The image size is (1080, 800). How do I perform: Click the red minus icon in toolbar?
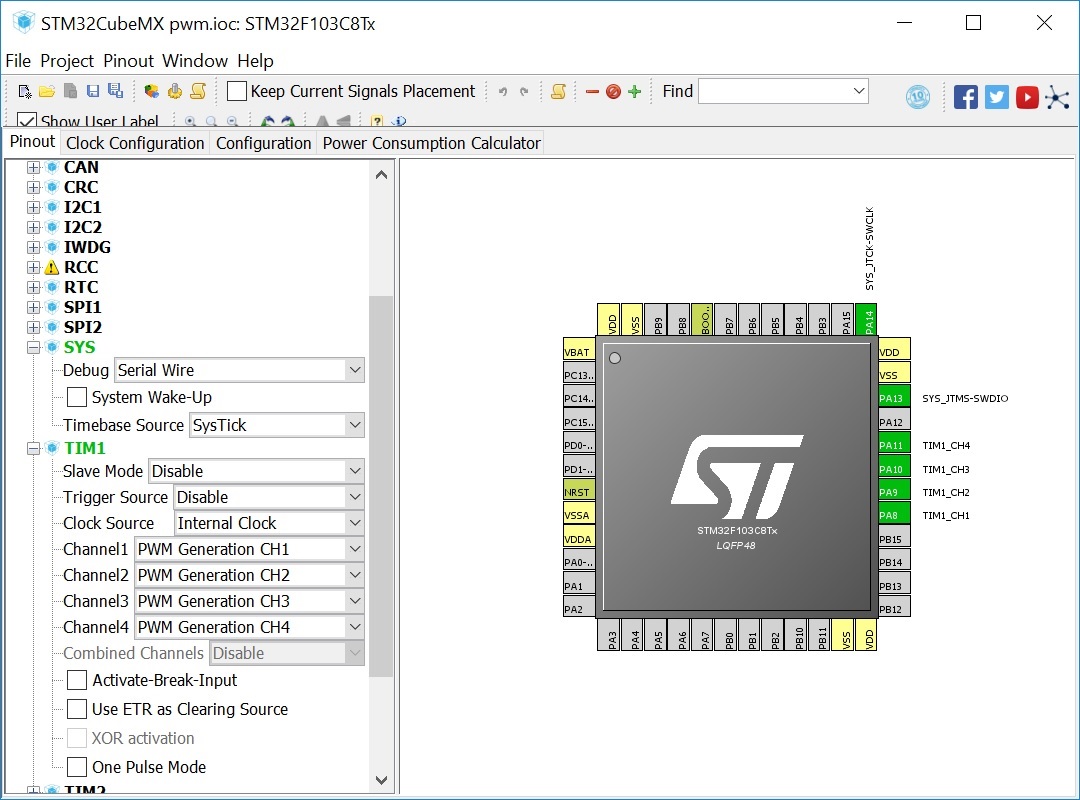[x=592, y=92]
